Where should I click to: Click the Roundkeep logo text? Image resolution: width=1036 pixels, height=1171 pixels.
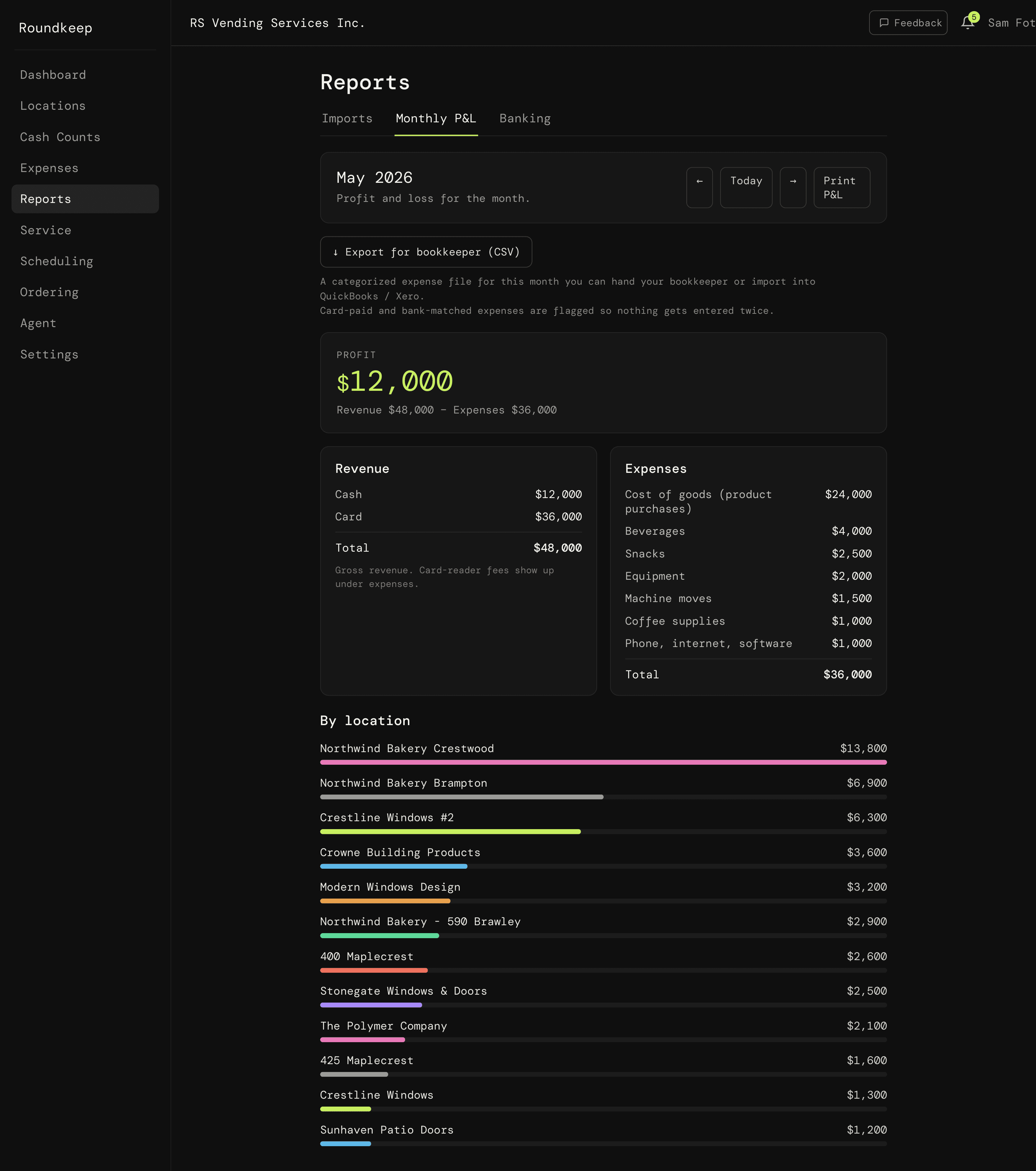[55, 28]
